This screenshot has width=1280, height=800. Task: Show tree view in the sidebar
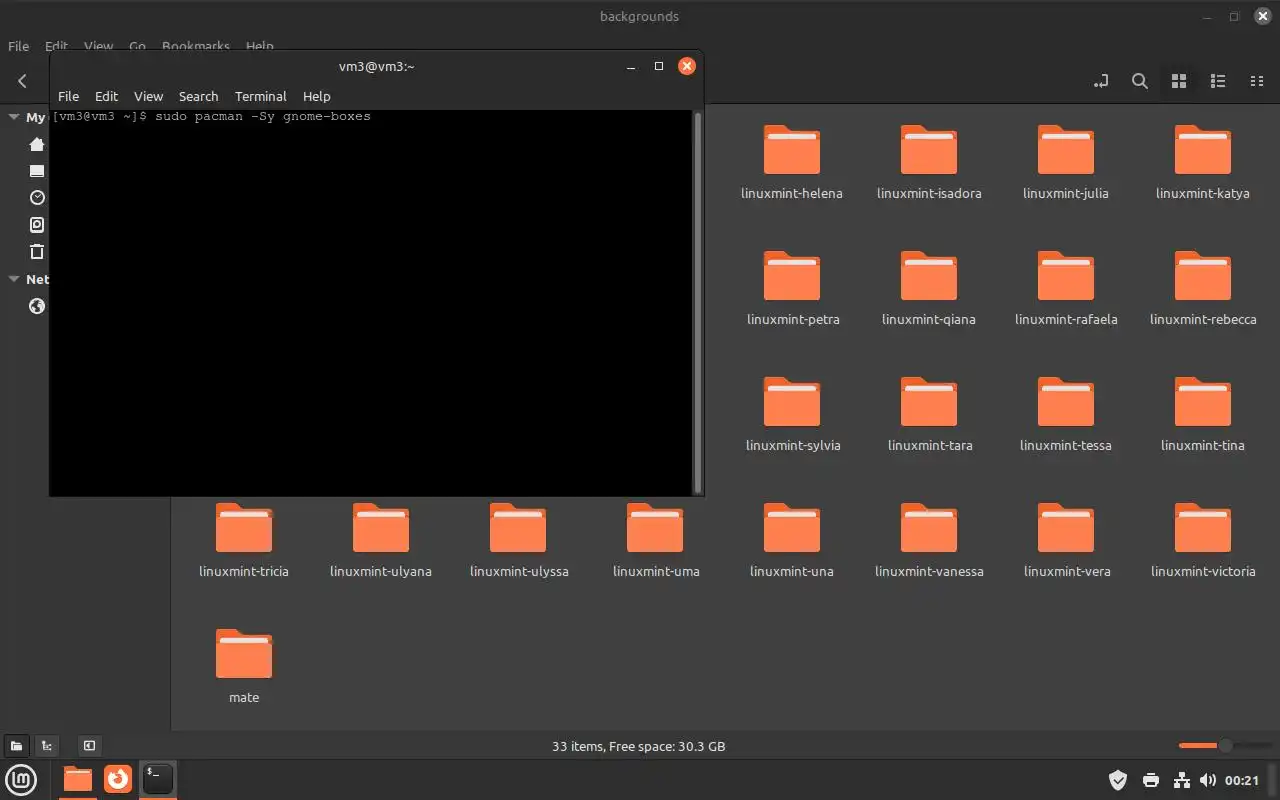tap(46, 745)
